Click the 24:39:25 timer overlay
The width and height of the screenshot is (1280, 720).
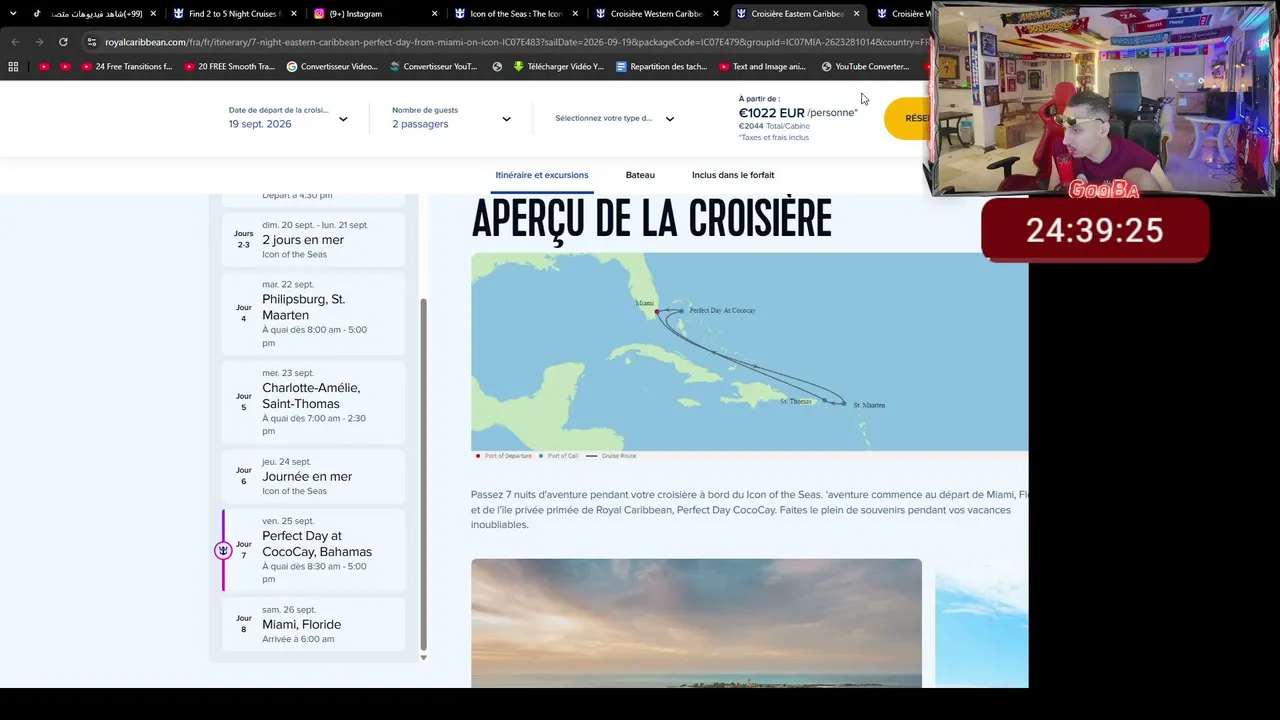(x=1095, y=231)
